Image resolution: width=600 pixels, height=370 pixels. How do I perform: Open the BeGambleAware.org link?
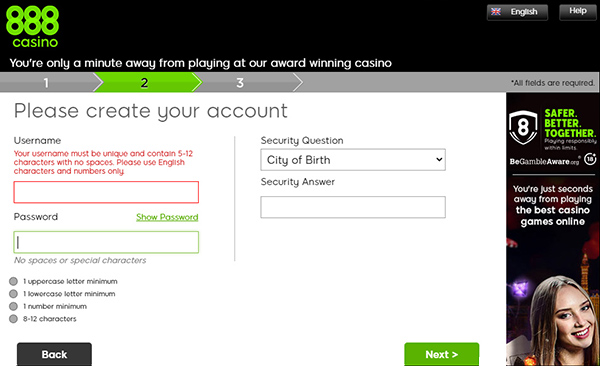click(x=545, y=161)
